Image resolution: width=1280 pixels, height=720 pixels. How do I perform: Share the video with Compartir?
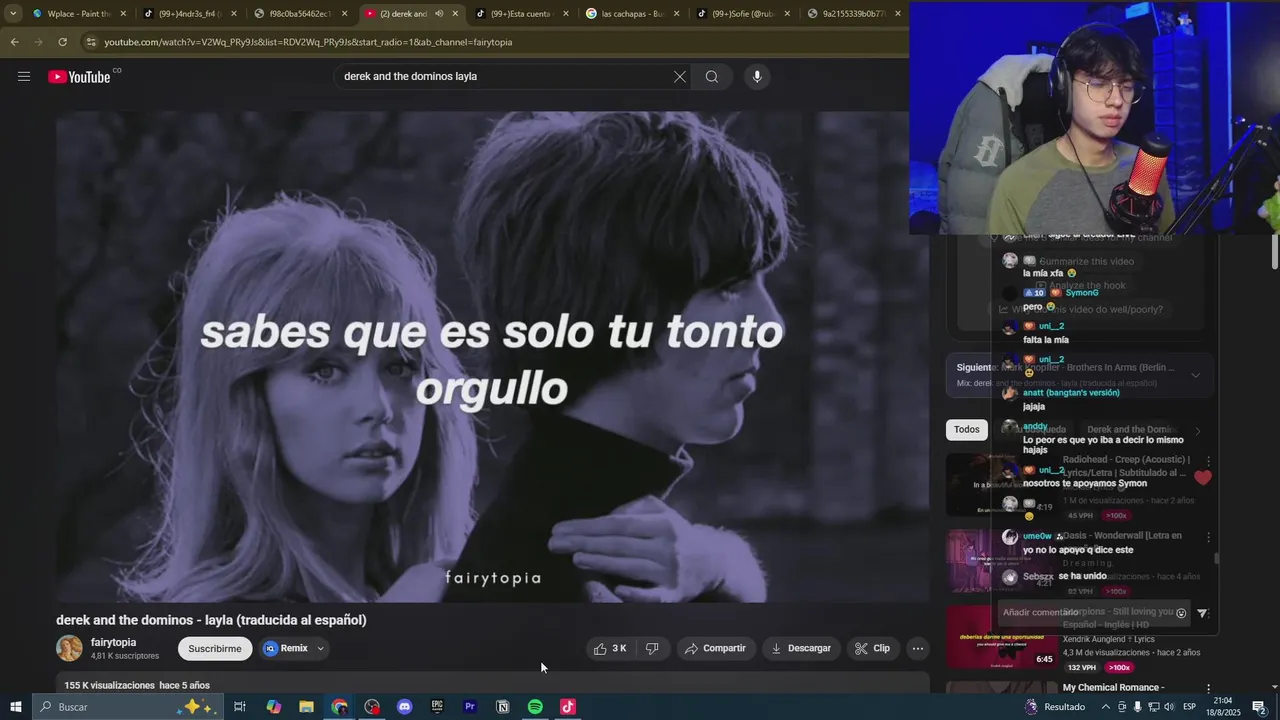716,648
